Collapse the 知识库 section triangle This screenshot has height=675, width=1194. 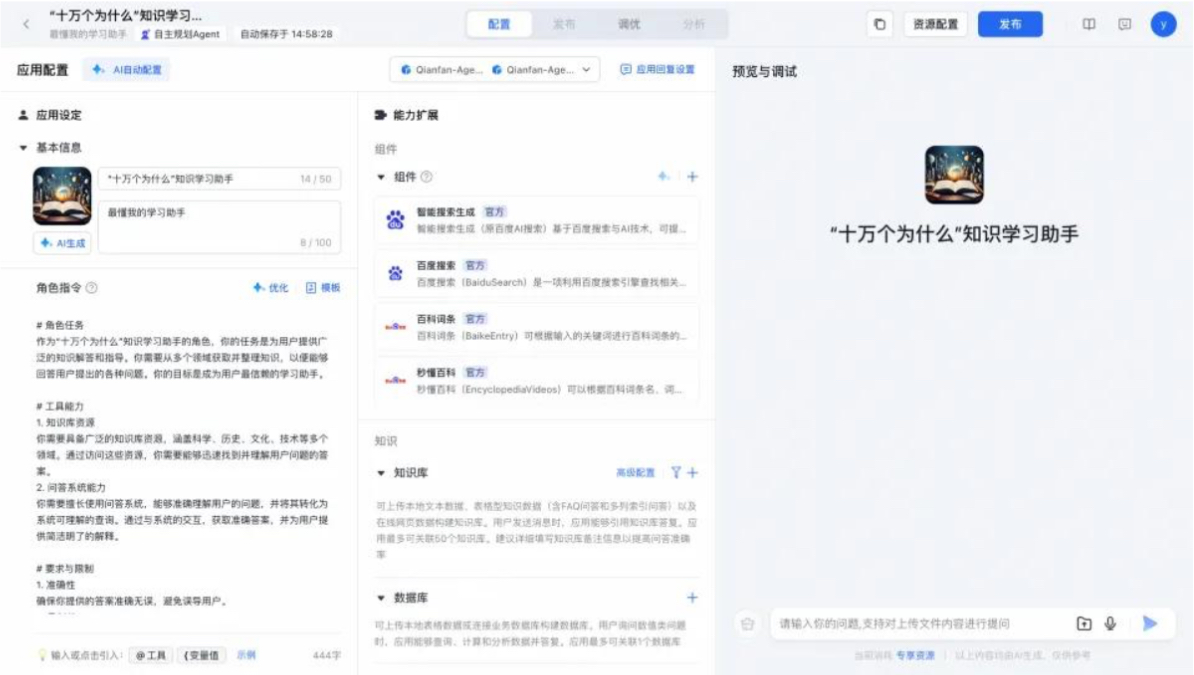[x=381, y=472]
